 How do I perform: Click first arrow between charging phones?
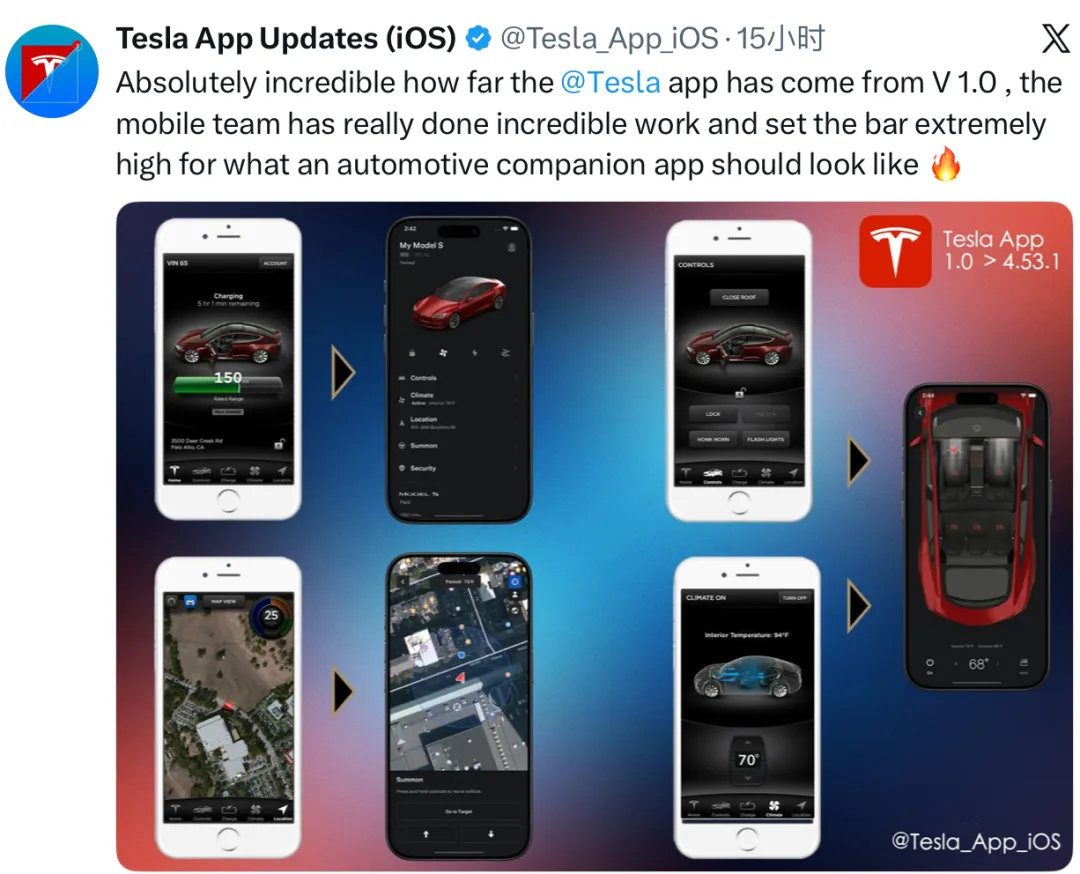343,373
